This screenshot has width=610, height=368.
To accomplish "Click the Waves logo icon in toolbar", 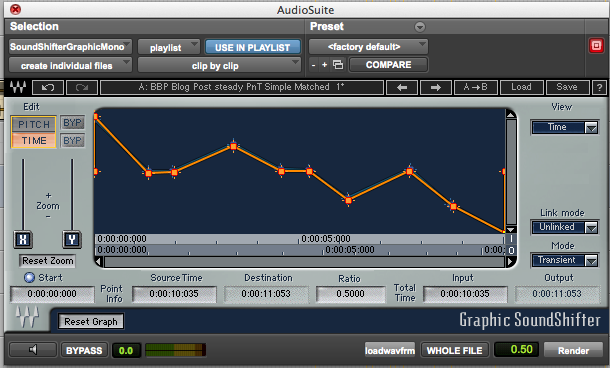I will tap(18, 87).
